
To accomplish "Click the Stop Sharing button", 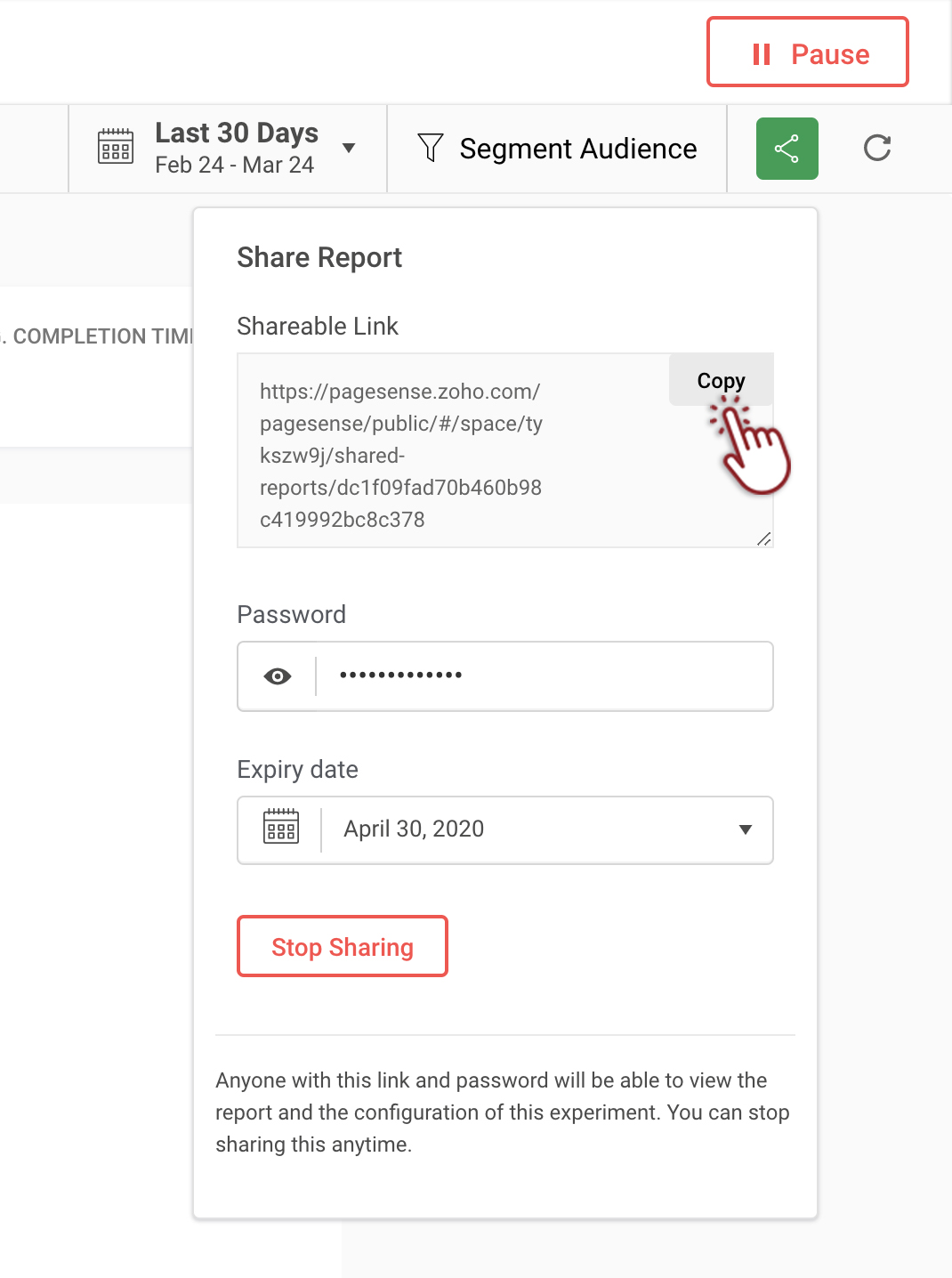I will tap(343, 946).
